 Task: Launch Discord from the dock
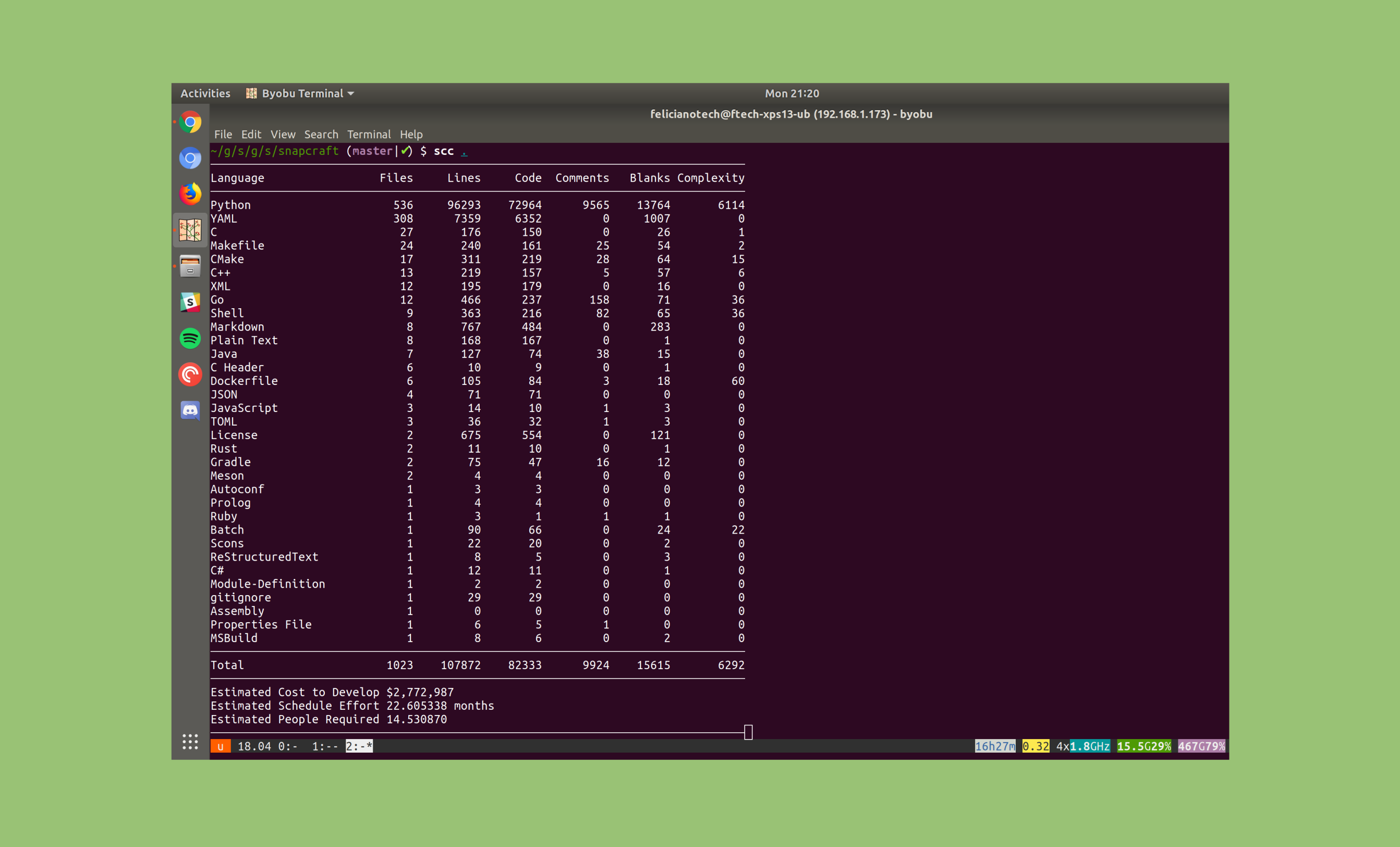(190, 410)
